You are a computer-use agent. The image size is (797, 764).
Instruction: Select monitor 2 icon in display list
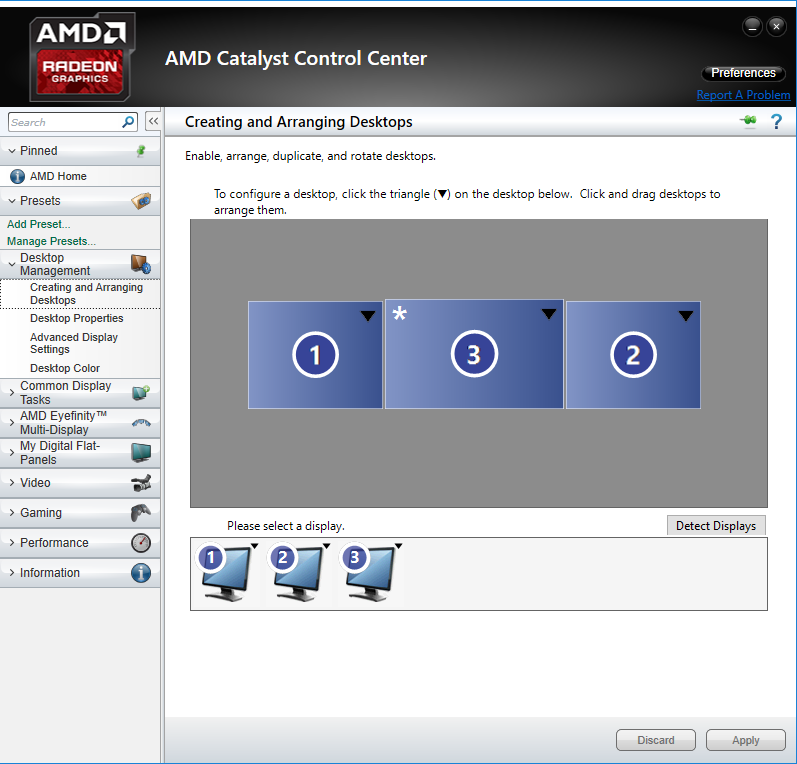[x=296, y=572]
